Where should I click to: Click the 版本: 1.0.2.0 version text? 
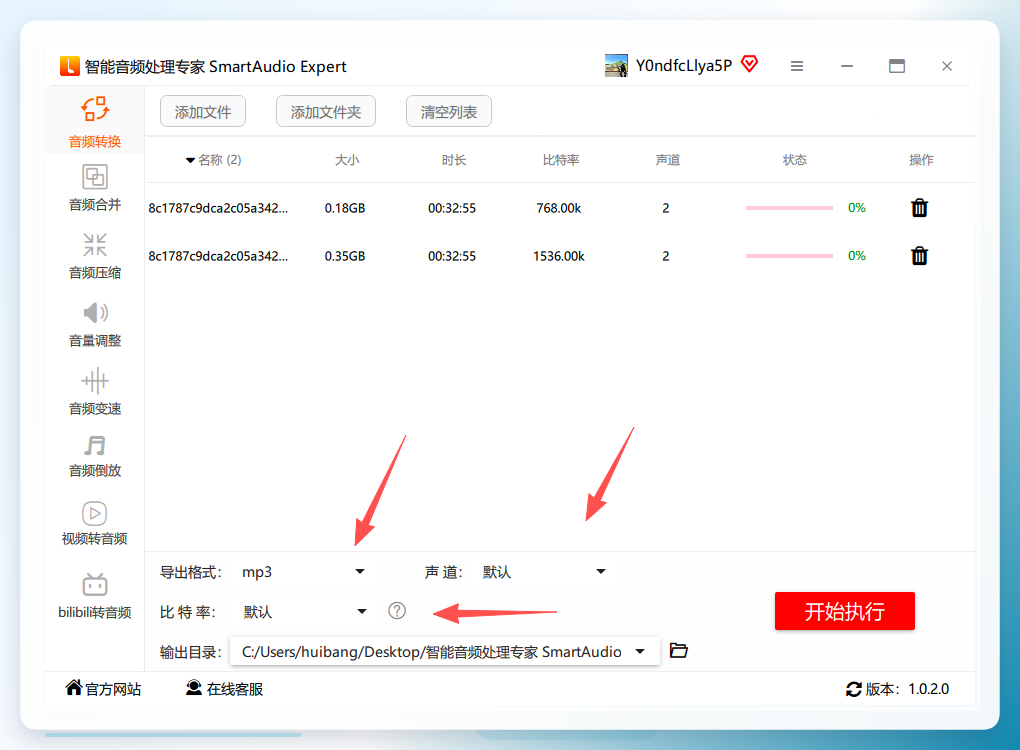coord(907,689)
